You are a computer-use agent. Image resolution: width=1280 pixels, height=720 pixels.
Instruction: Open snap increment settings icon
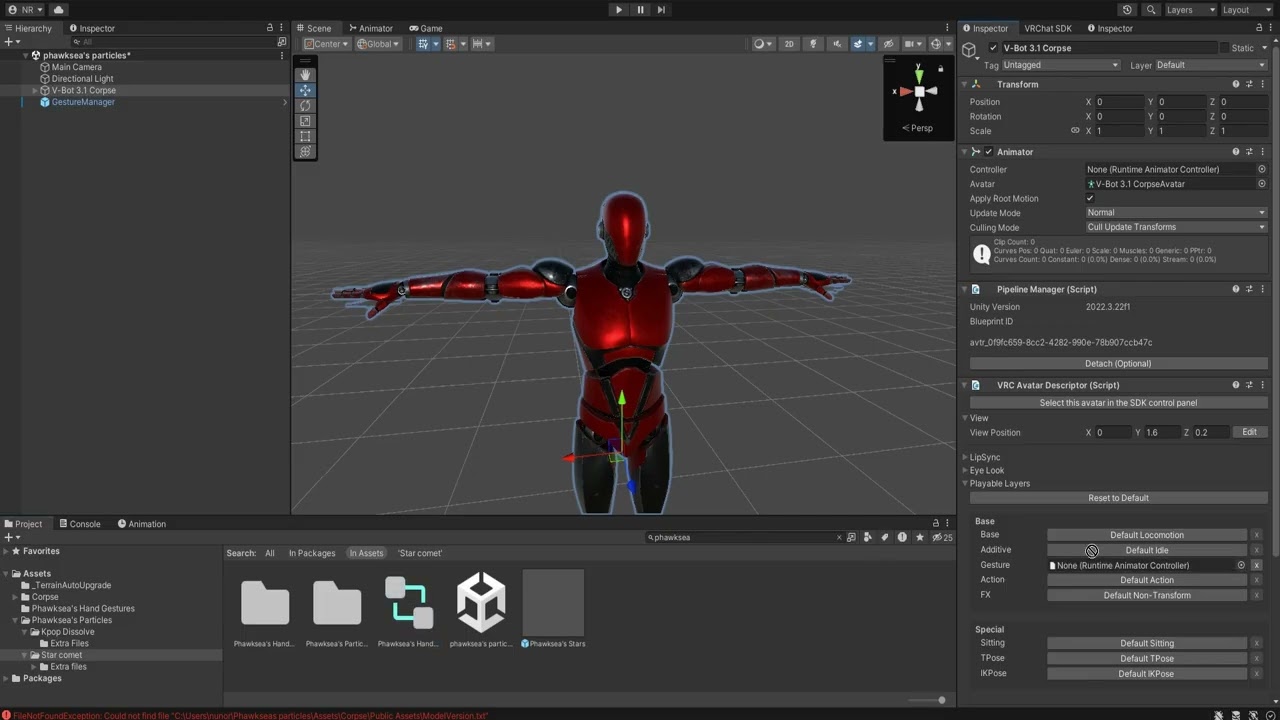482,44
